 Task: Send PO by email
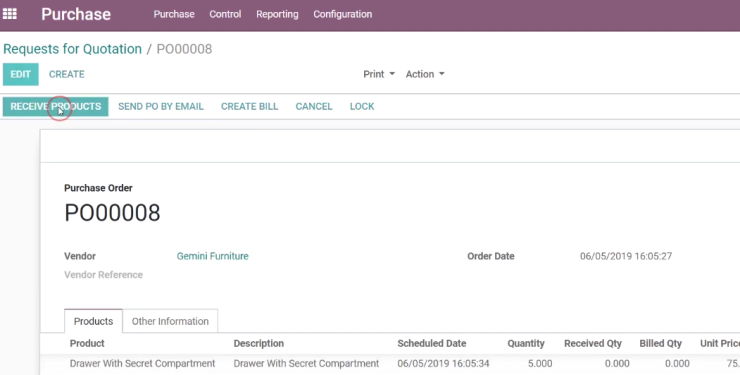point(161,107)
